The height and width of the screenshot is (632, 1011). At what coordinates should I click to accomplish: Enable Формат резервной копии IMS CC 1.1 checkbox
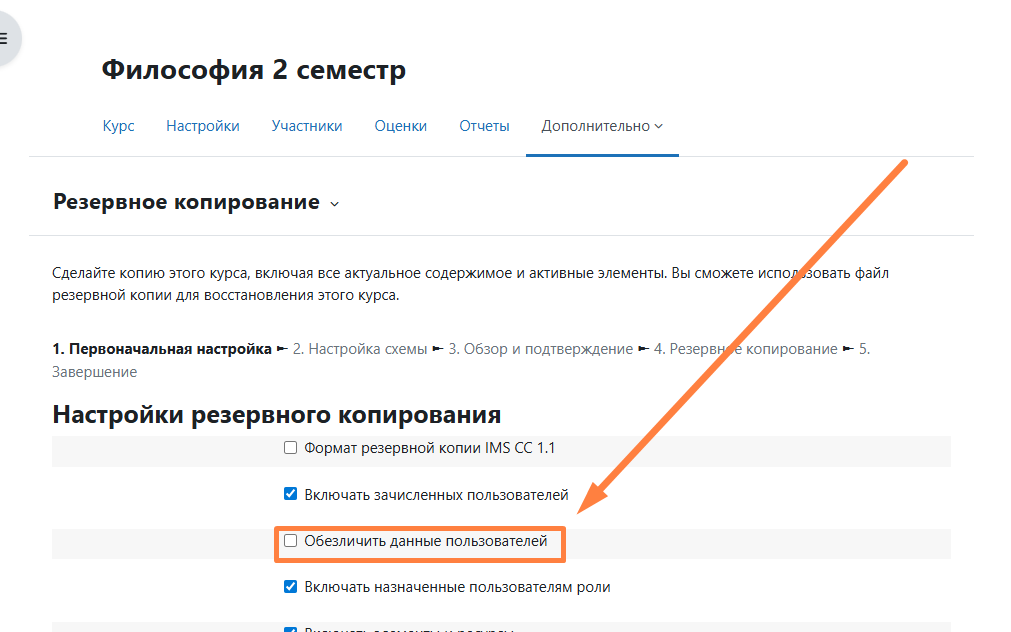point(291,448)
